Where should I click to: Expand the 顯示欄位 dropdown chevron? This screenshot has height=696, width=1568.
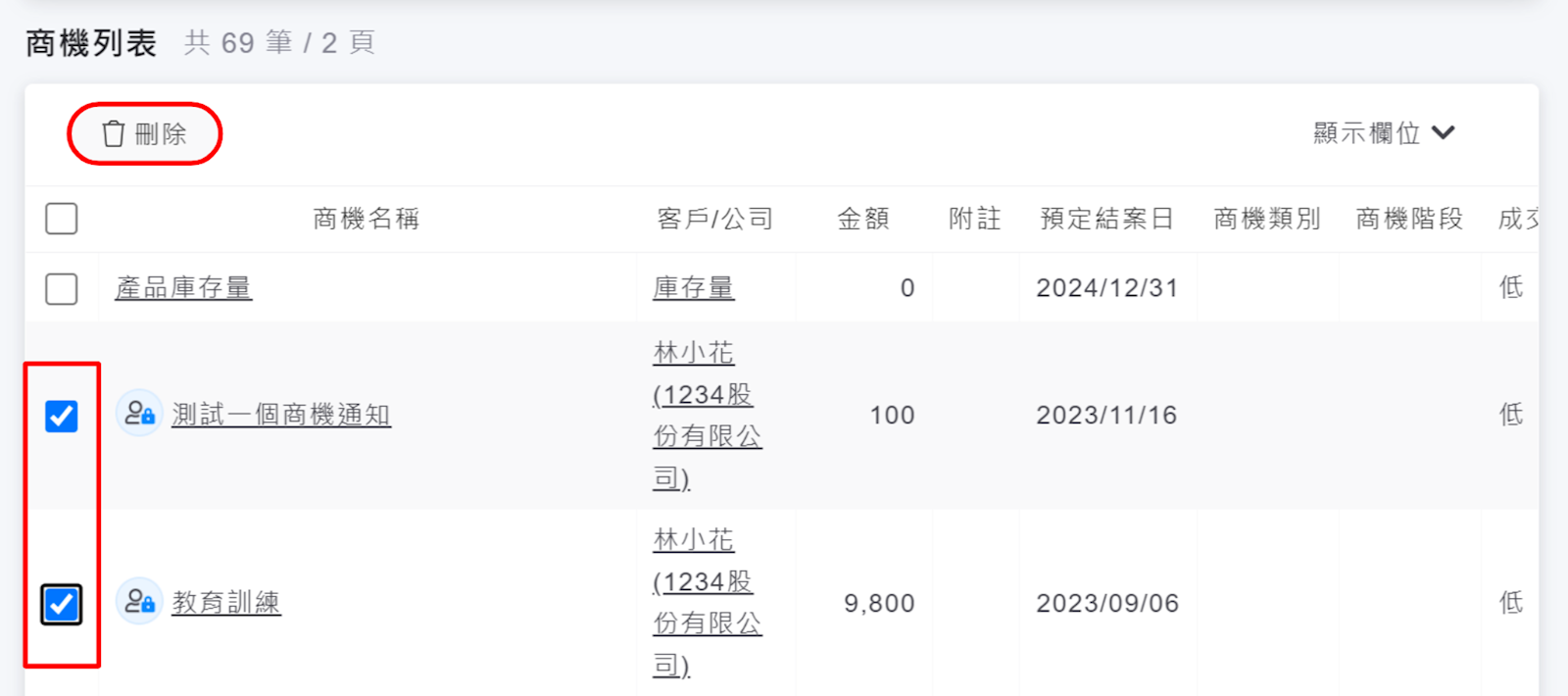point(1443,132)
